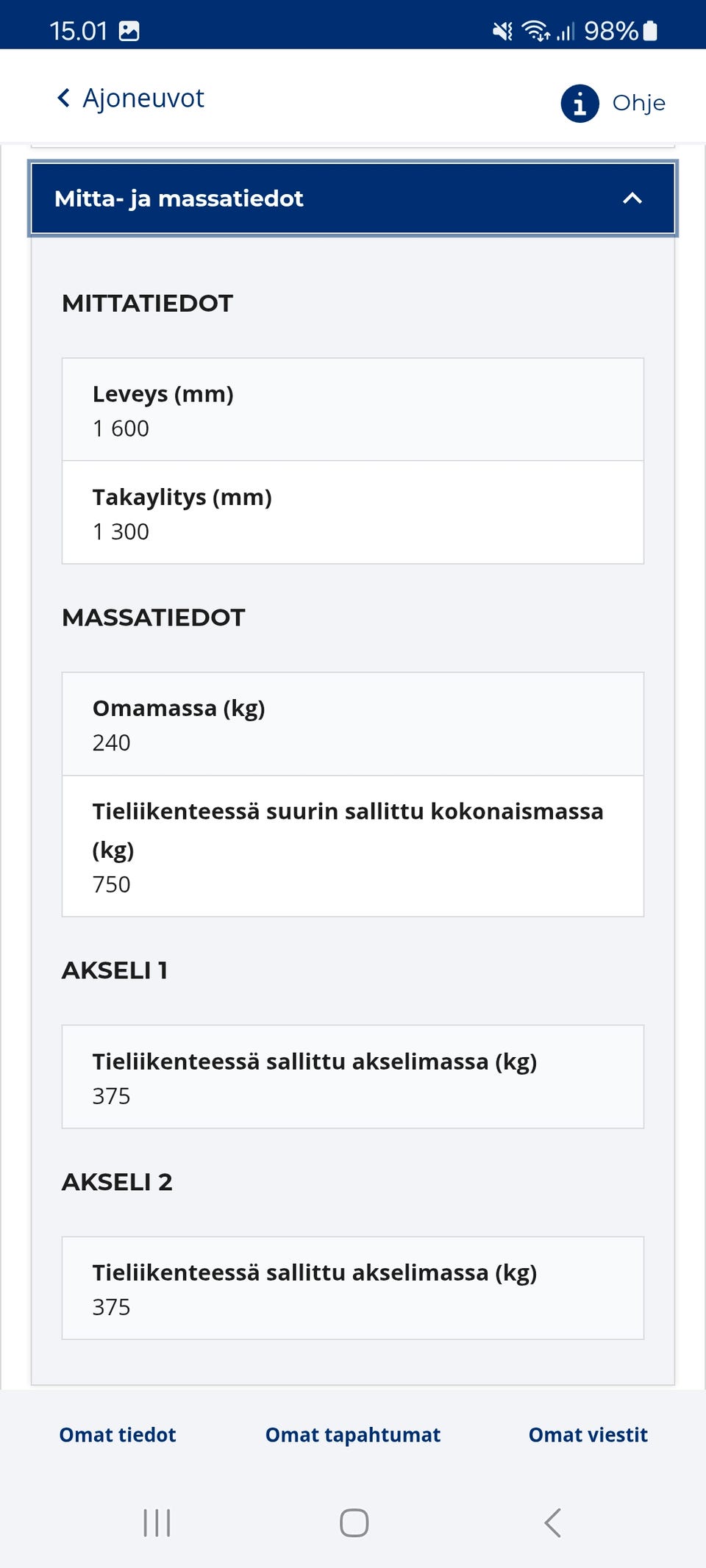Tap the Leveys (mm) value row
Image resolution: width=706 pixels, height=1568 pixels.
click(x=353, y=409)
